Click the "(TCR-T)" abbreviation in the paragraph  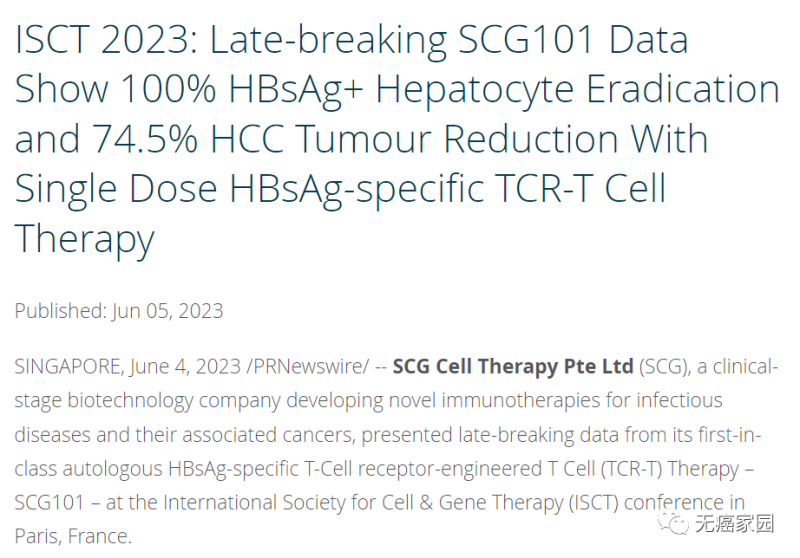(631, 469)
